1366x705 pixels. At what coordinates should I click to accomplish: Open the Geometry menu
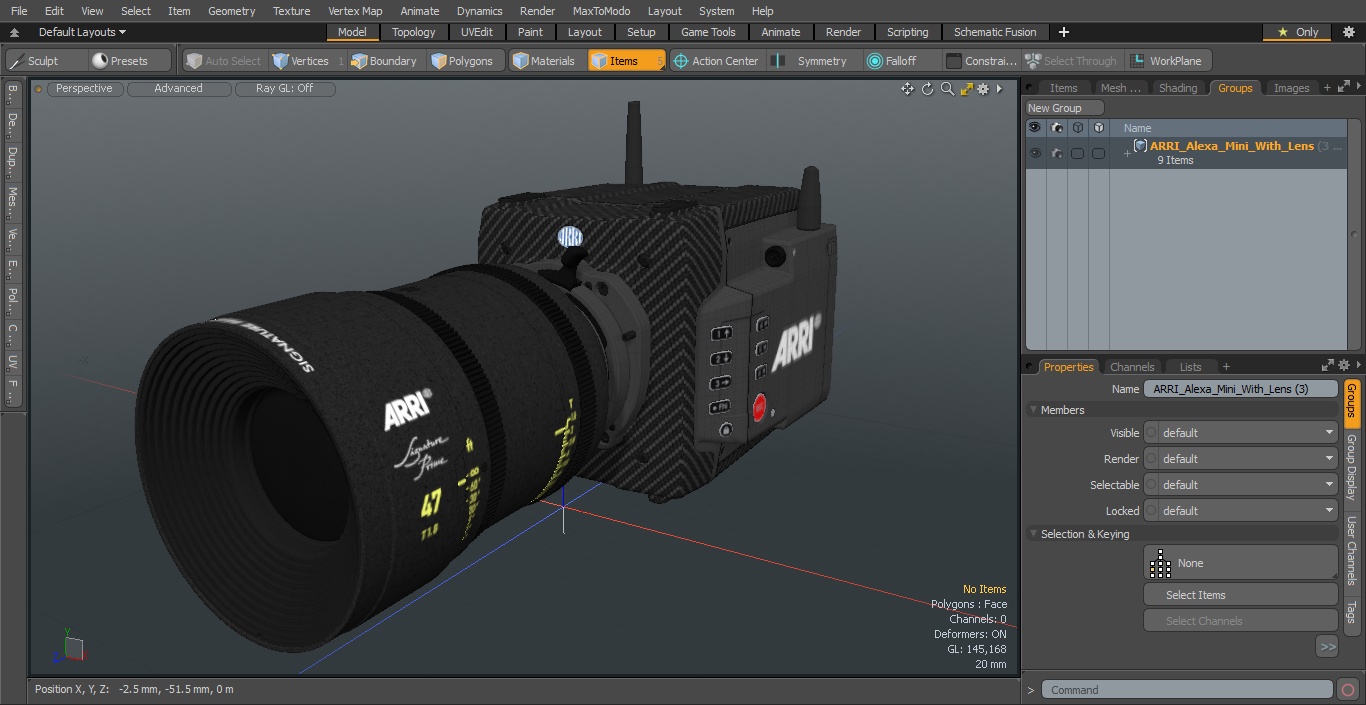tap(232, 11)
